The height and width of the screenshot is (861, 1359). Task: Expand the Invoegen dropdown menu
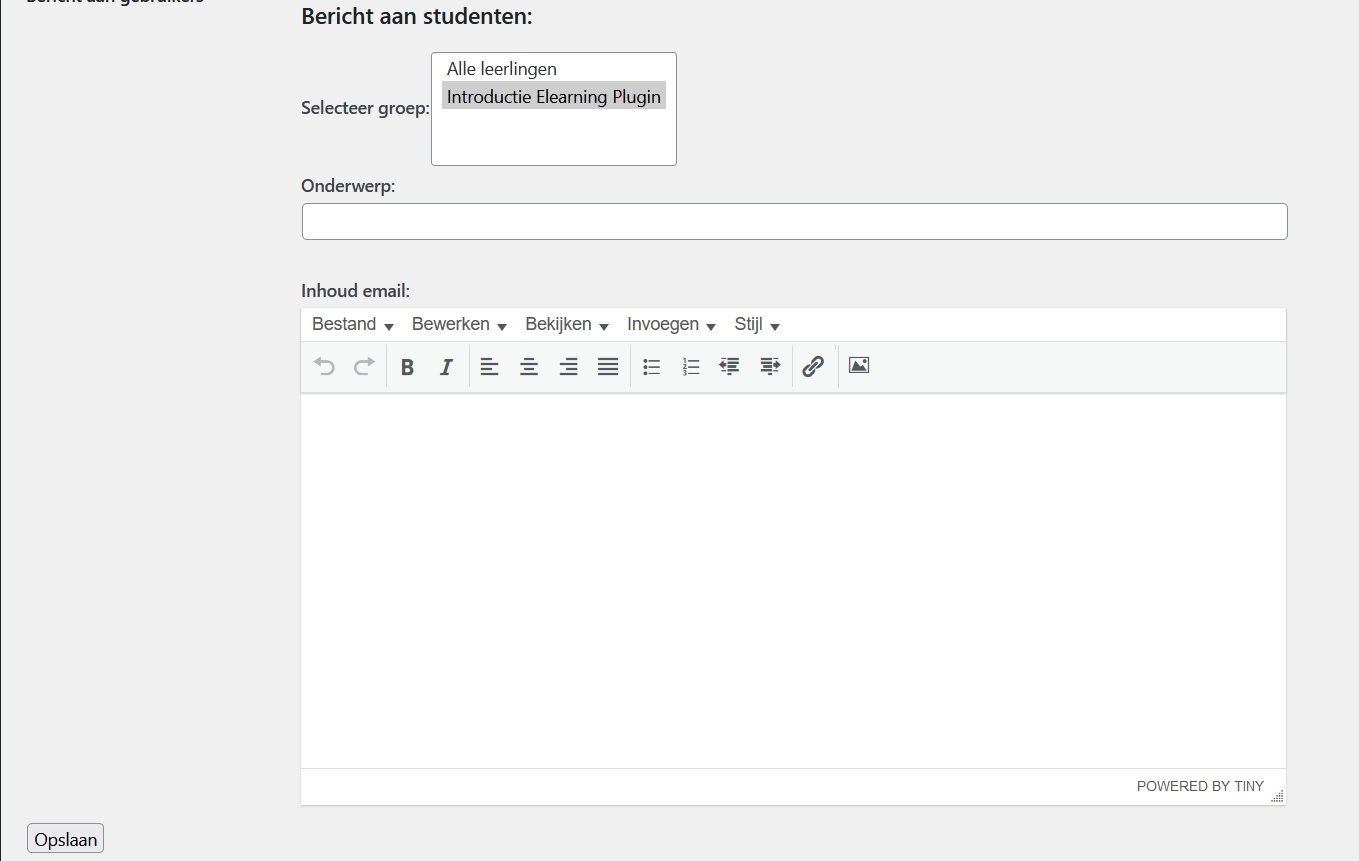(671, 325)
